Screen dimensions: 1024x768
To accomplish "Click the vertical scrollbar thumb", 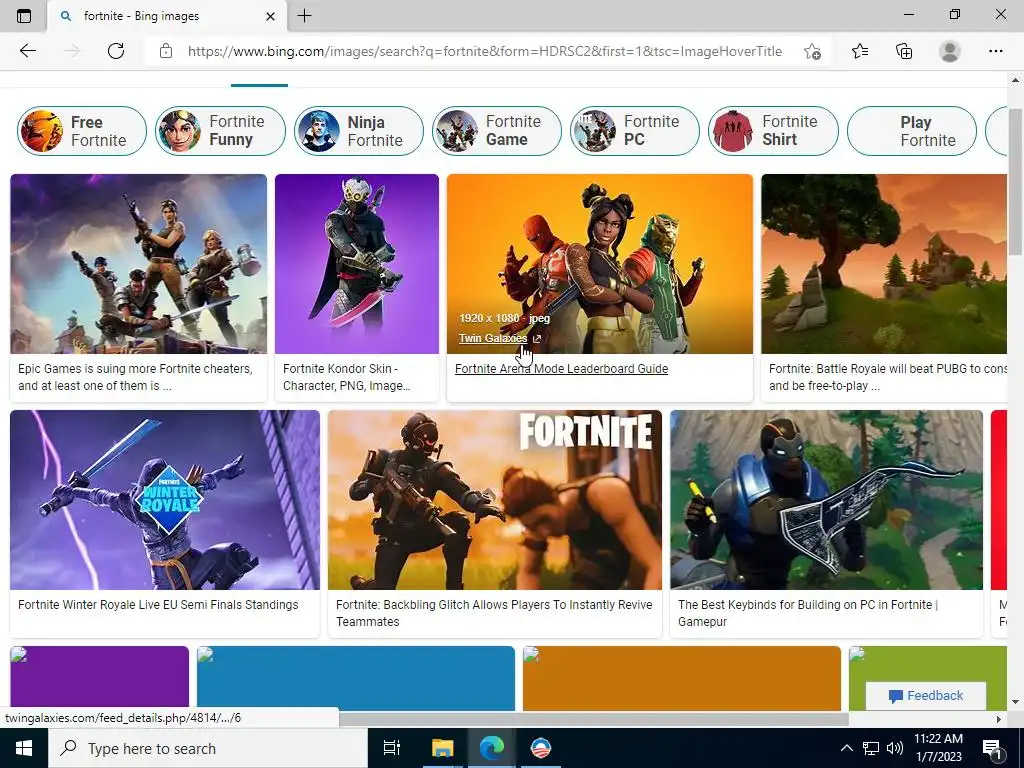I will 1015,183.
